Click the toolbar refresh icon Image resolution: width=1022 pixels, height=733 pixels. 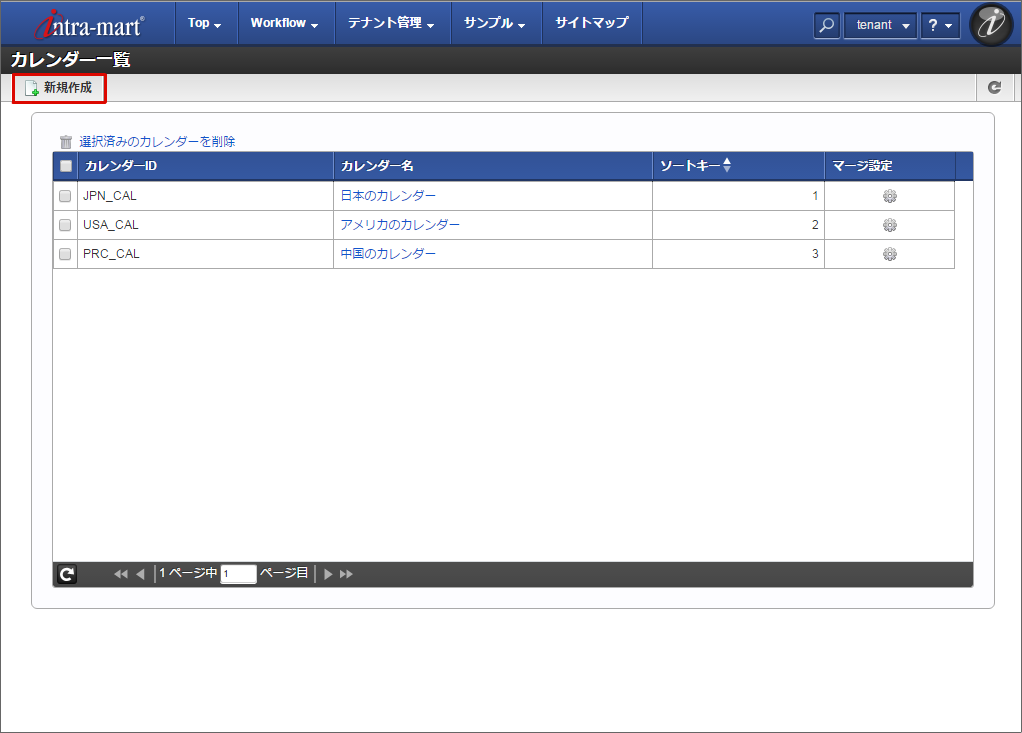tap(995, 87)
